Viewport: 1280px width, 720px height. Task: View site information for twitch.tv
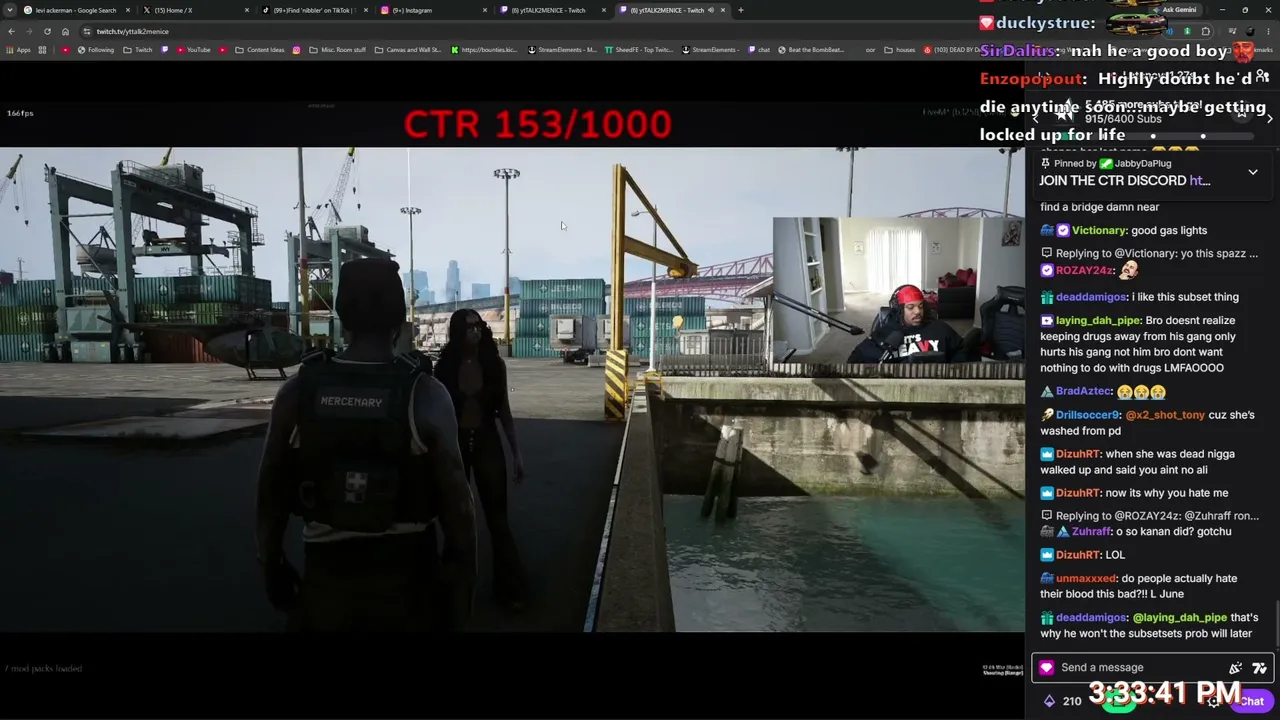87,31
